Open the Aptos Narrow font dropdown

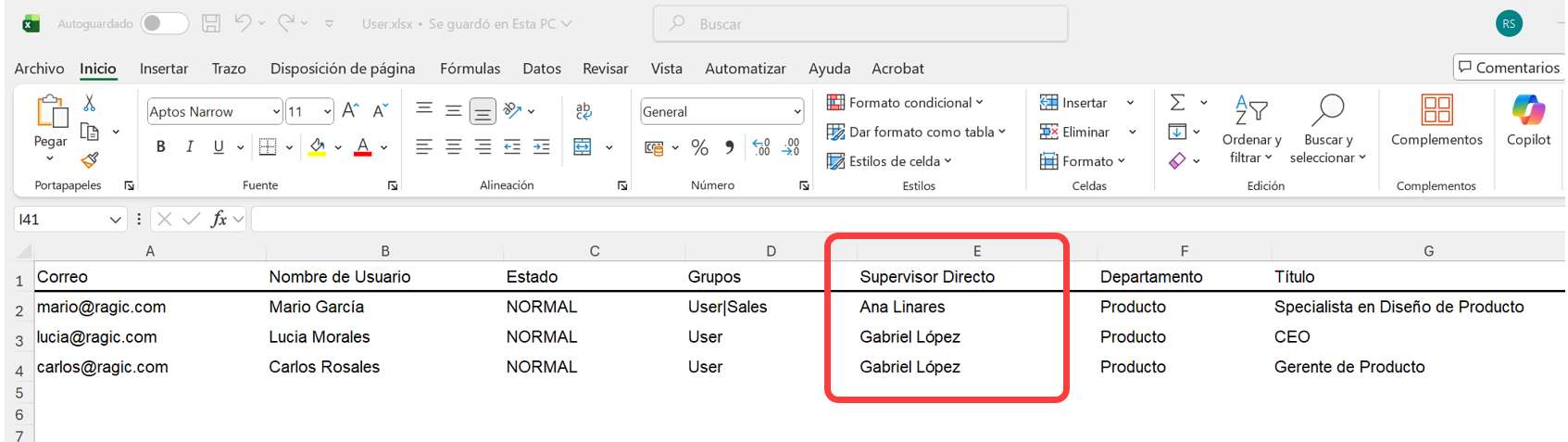276,112
